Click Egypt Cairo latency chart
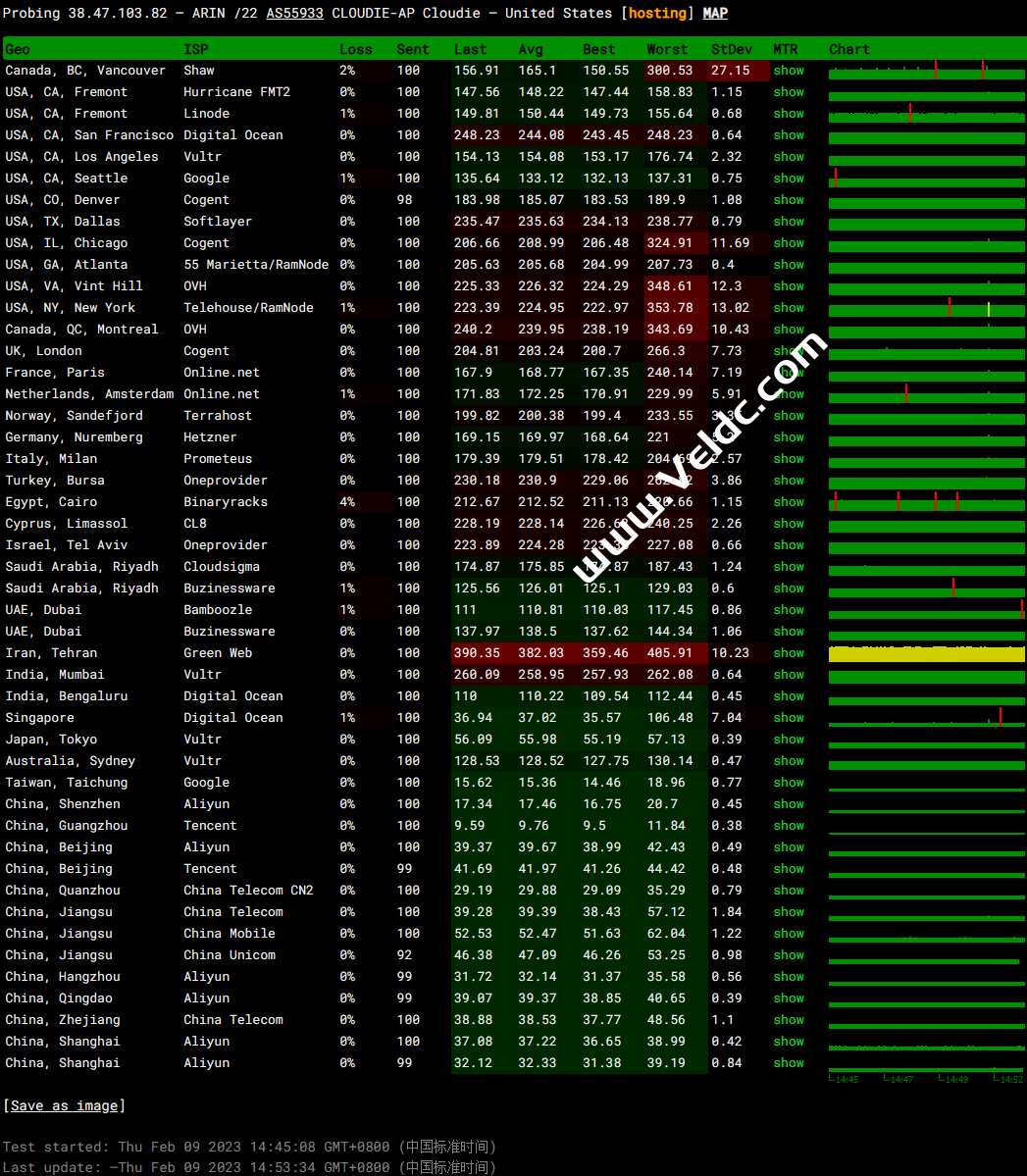Viewport: 1027px width, 1176px height. [x=926, y=502]
